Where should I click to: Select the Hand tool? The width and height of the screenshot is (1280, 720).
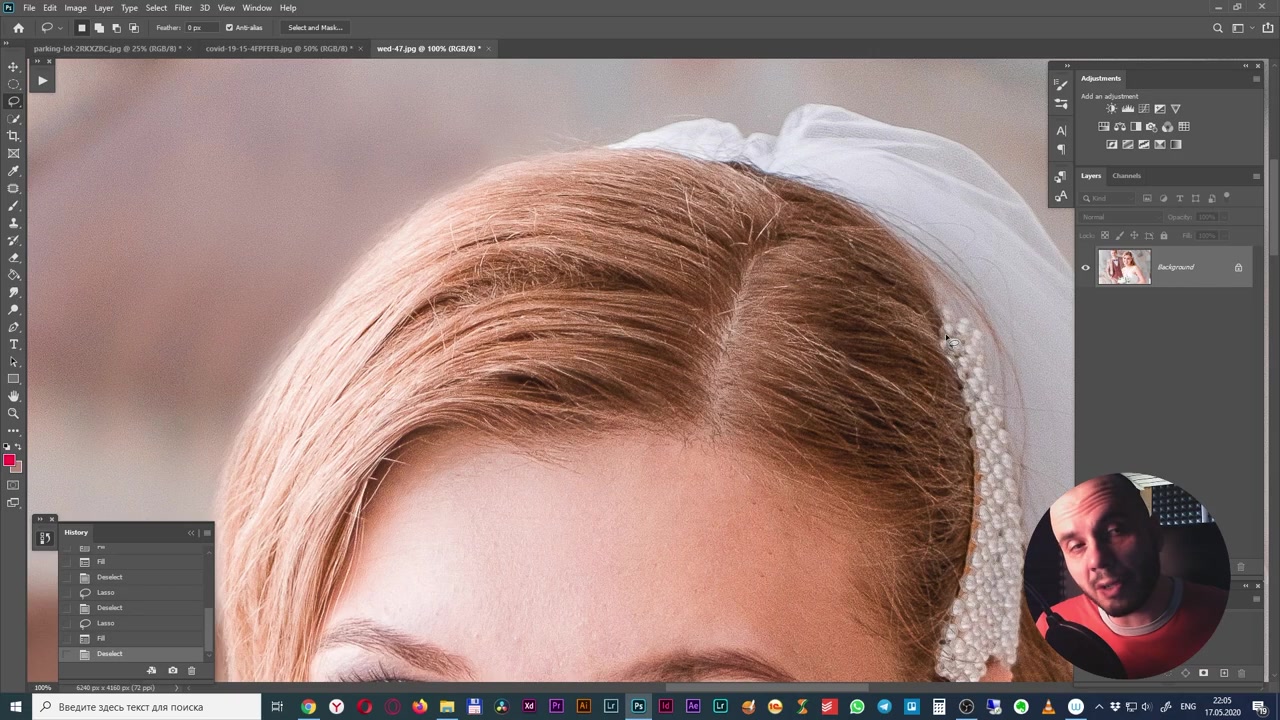pyautogui.click(x=14, y=396)
